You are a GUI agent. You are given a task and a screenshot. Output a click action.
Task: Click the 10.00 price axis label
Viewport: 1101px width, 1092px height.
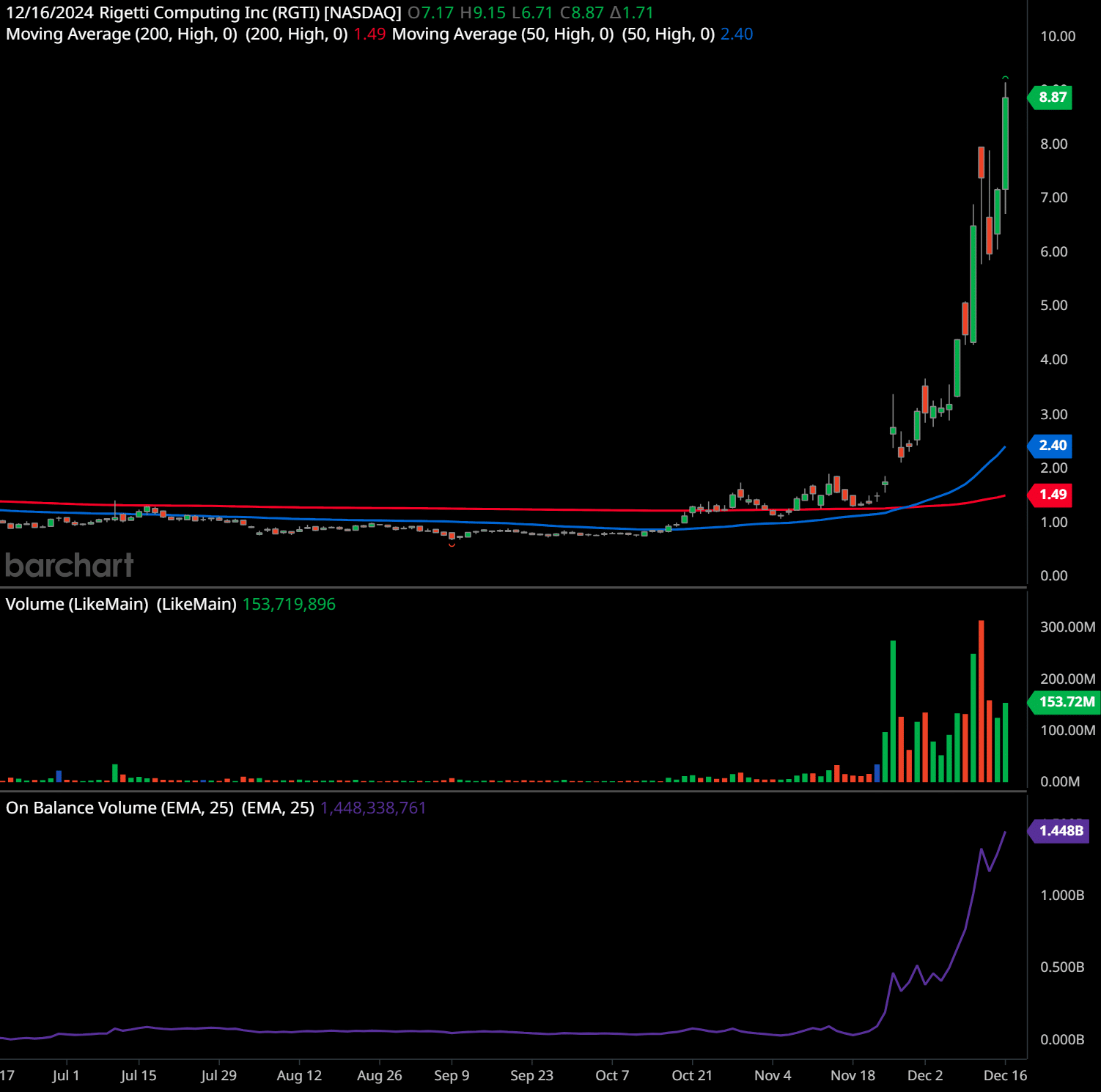tap(1058, 36)
